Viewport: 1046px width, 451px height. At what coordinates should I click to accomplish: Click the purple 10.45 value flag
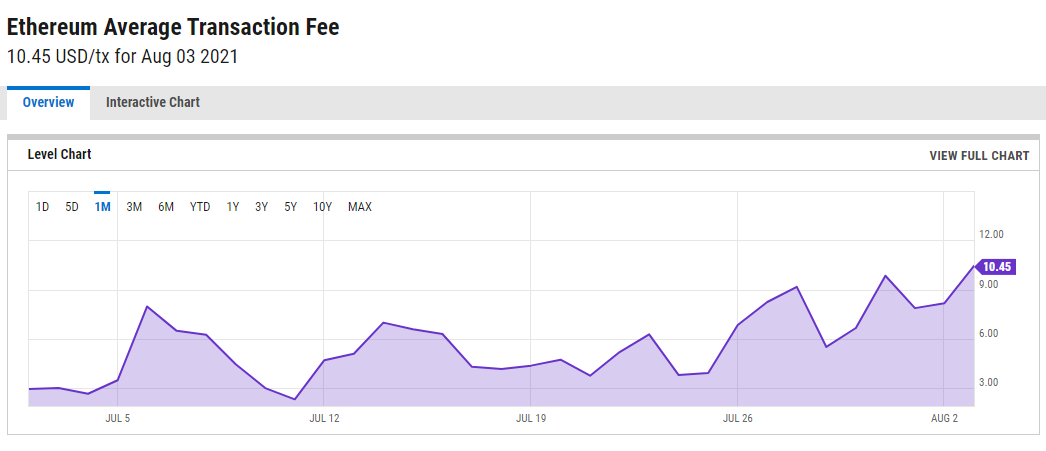click(996, 267)
